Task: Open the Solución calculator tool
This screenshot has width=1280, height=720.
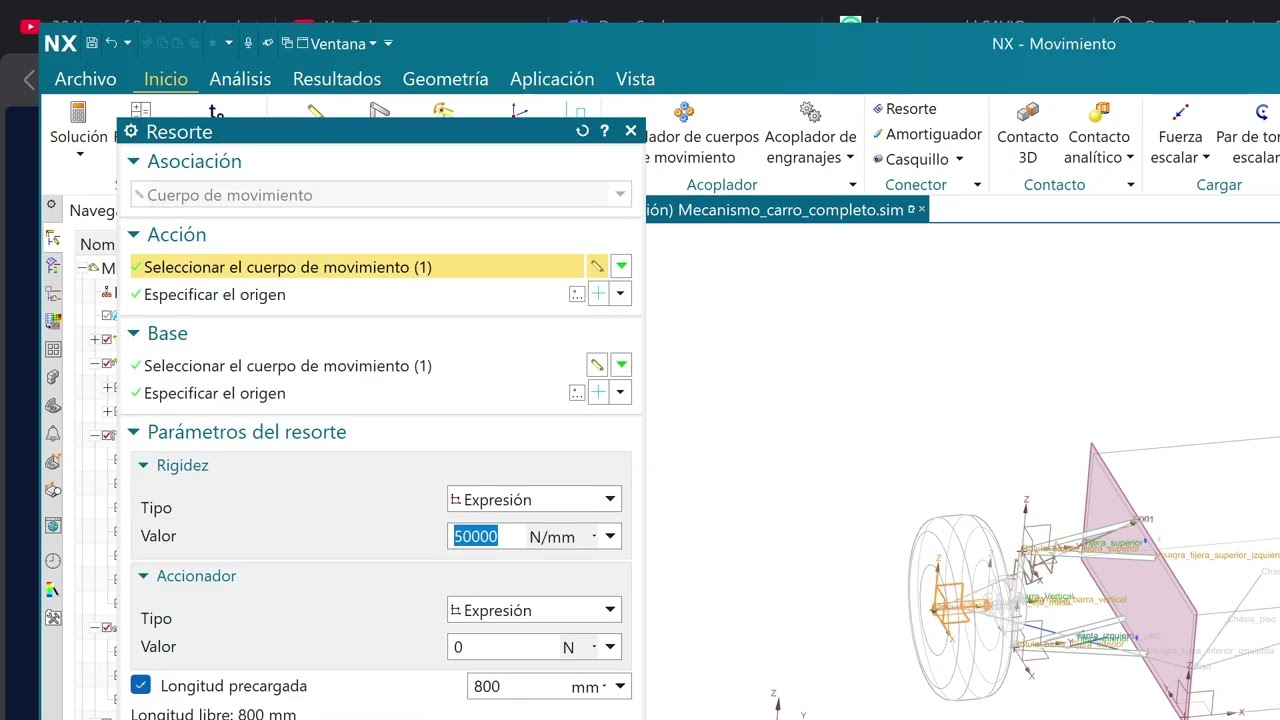Action: (x=78, y=112)
